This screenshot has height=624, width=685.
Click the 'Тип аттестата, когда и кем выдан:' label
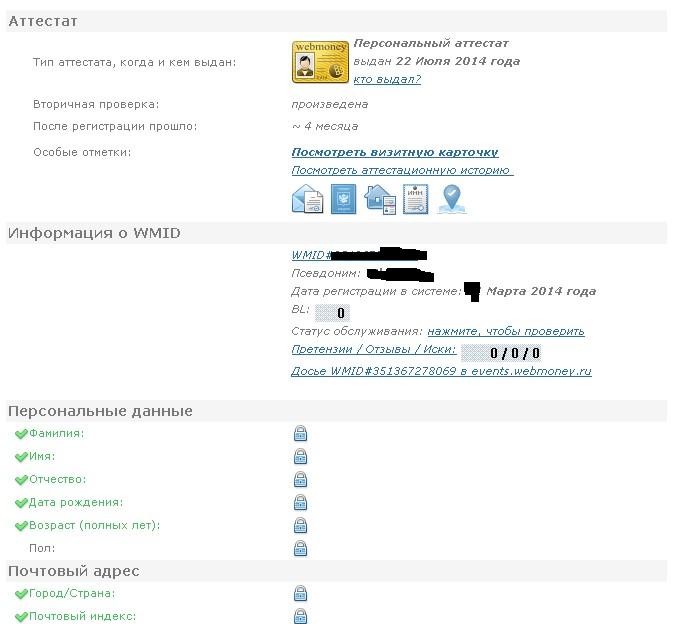[x=135, y=62]
